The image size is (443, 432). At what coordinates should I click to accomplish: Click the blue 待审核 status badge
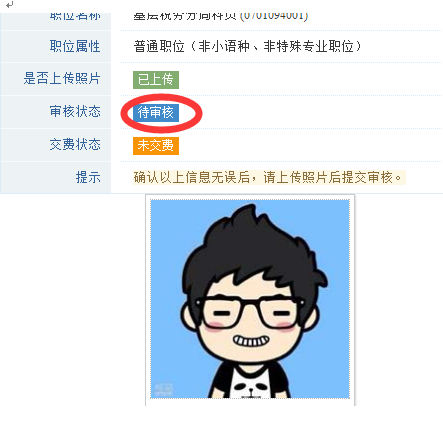pyautogui.click(x=156, y=112)
